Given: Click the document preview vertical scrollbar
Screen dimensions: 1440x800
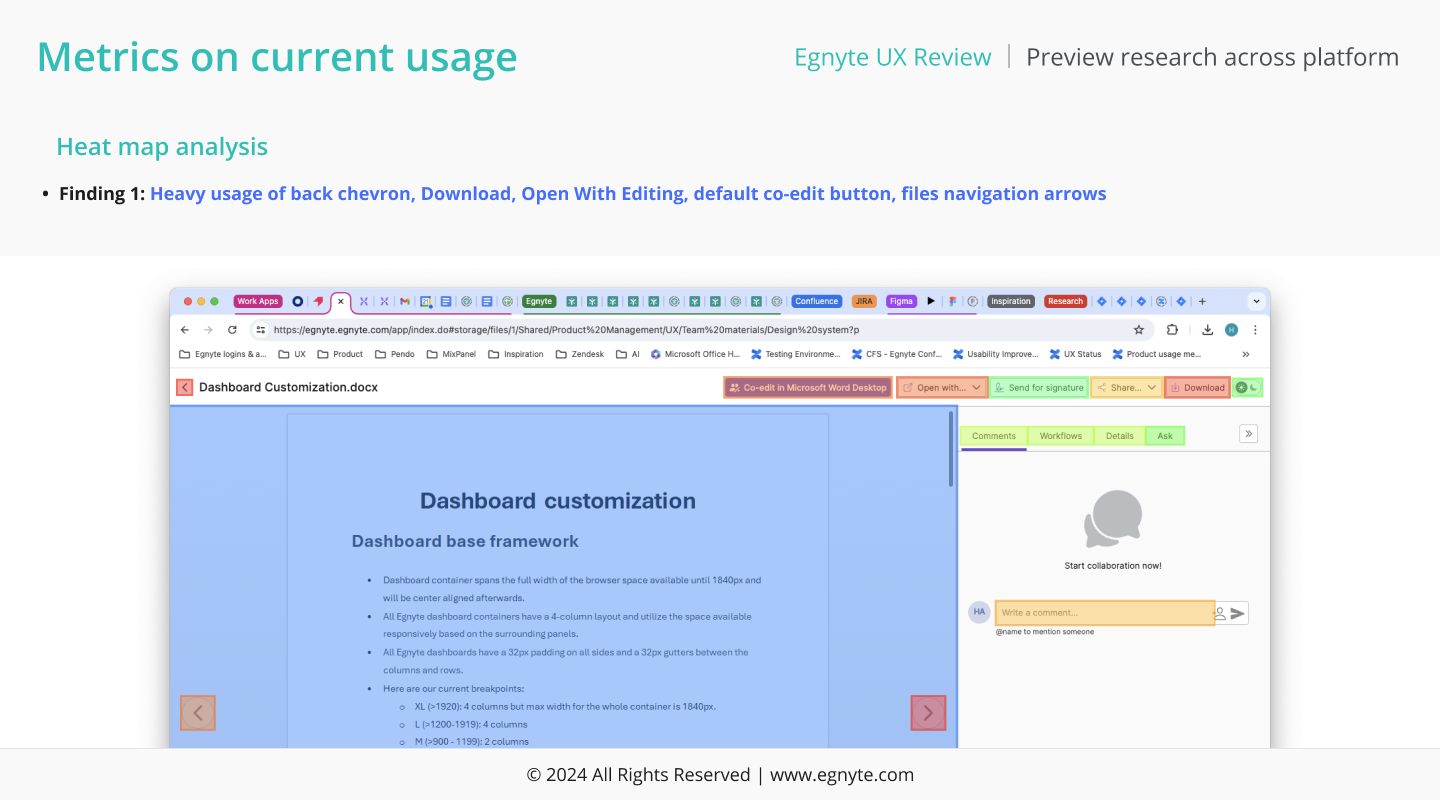Looking at the screenshot, I should click(x=951, y=448).
